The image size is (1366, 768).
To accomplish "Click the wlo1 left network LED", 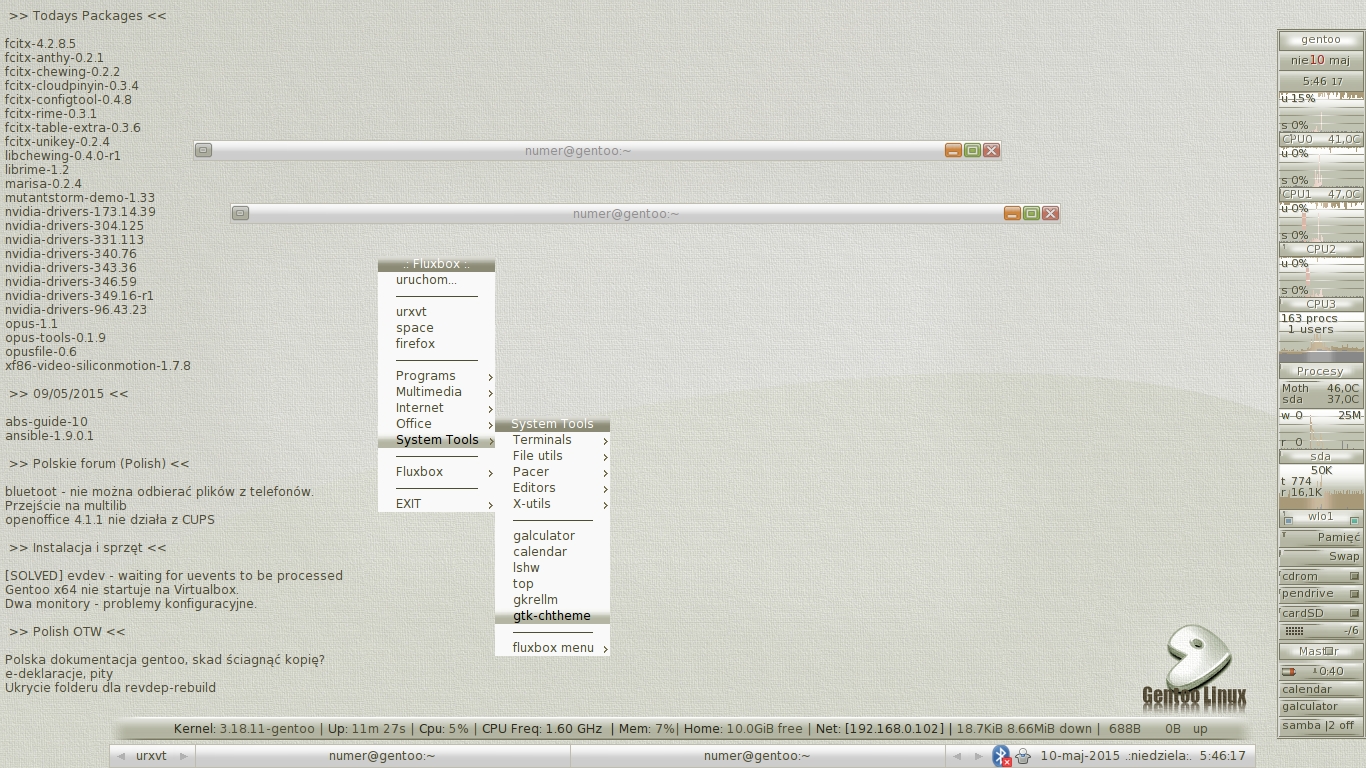I will tap(1289, 519).
